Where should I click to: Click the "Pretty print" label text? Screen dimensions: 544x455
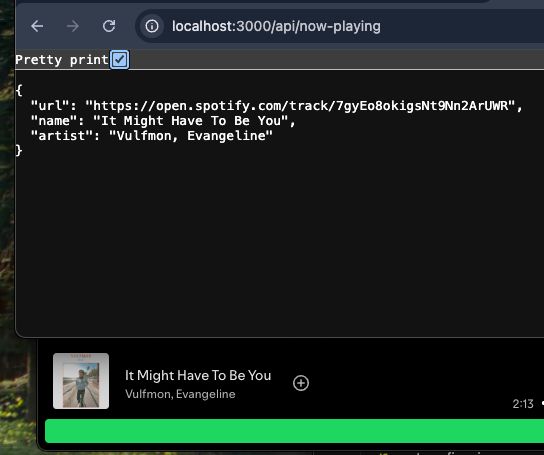pos(62,60)
